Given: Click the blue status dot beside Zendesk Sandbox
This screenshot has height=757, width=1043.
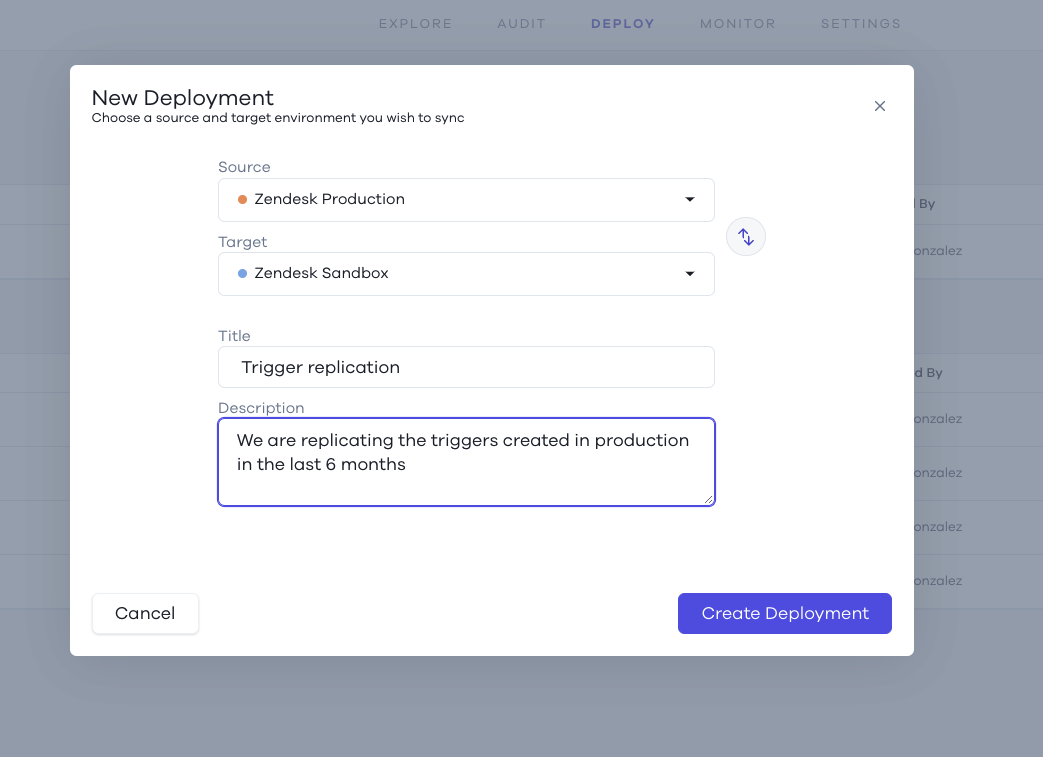Looking at the screenshot, I should (240, 273).
